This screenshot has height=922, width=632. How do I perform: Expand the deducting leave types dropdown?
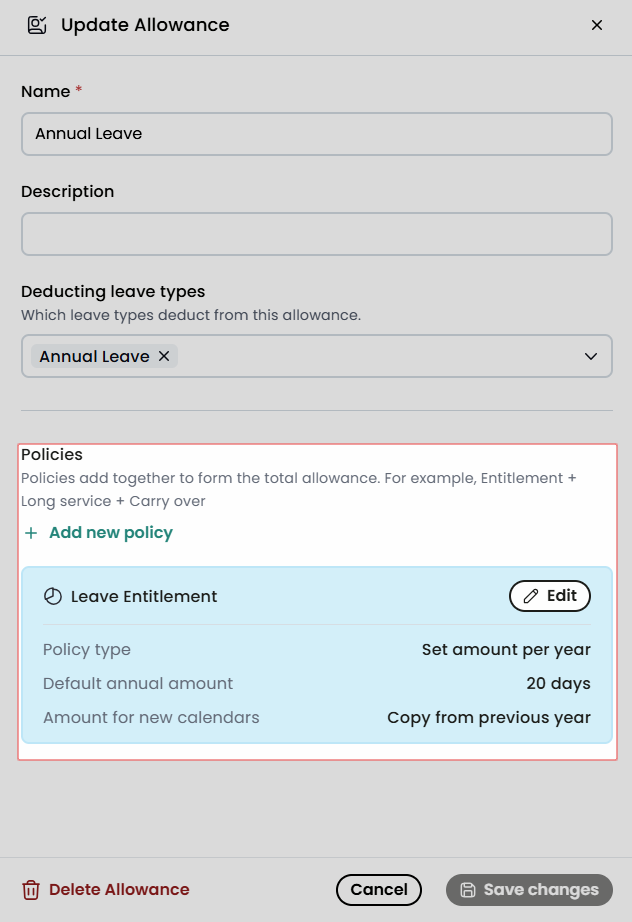(x=591, y=356)
